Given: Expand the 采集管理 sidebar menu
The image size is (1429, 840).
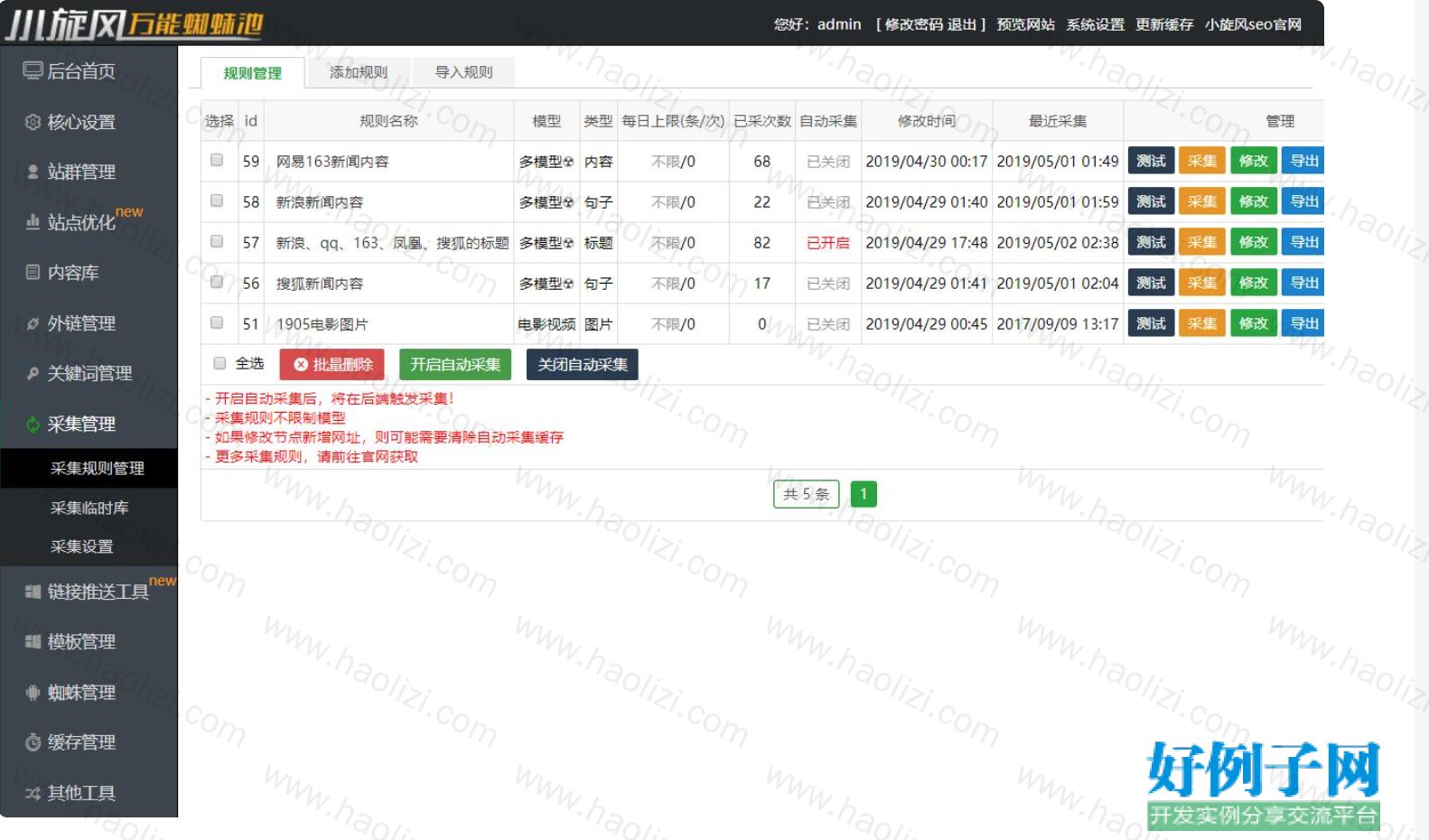Looking at the screenshot, I should tap(89, 424).
